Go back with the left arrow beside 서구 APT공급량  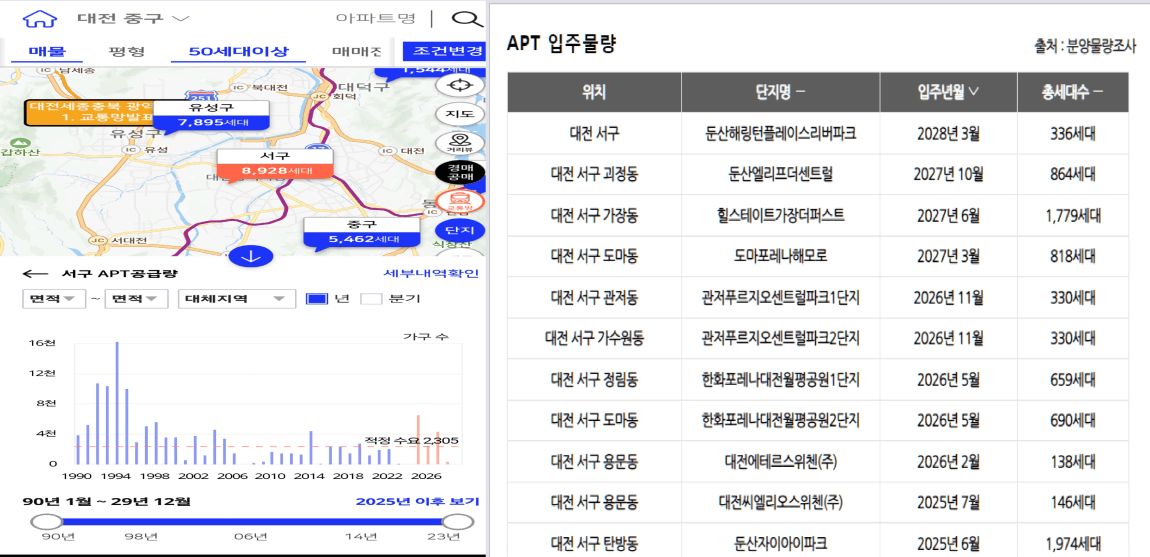pos(35,274)
